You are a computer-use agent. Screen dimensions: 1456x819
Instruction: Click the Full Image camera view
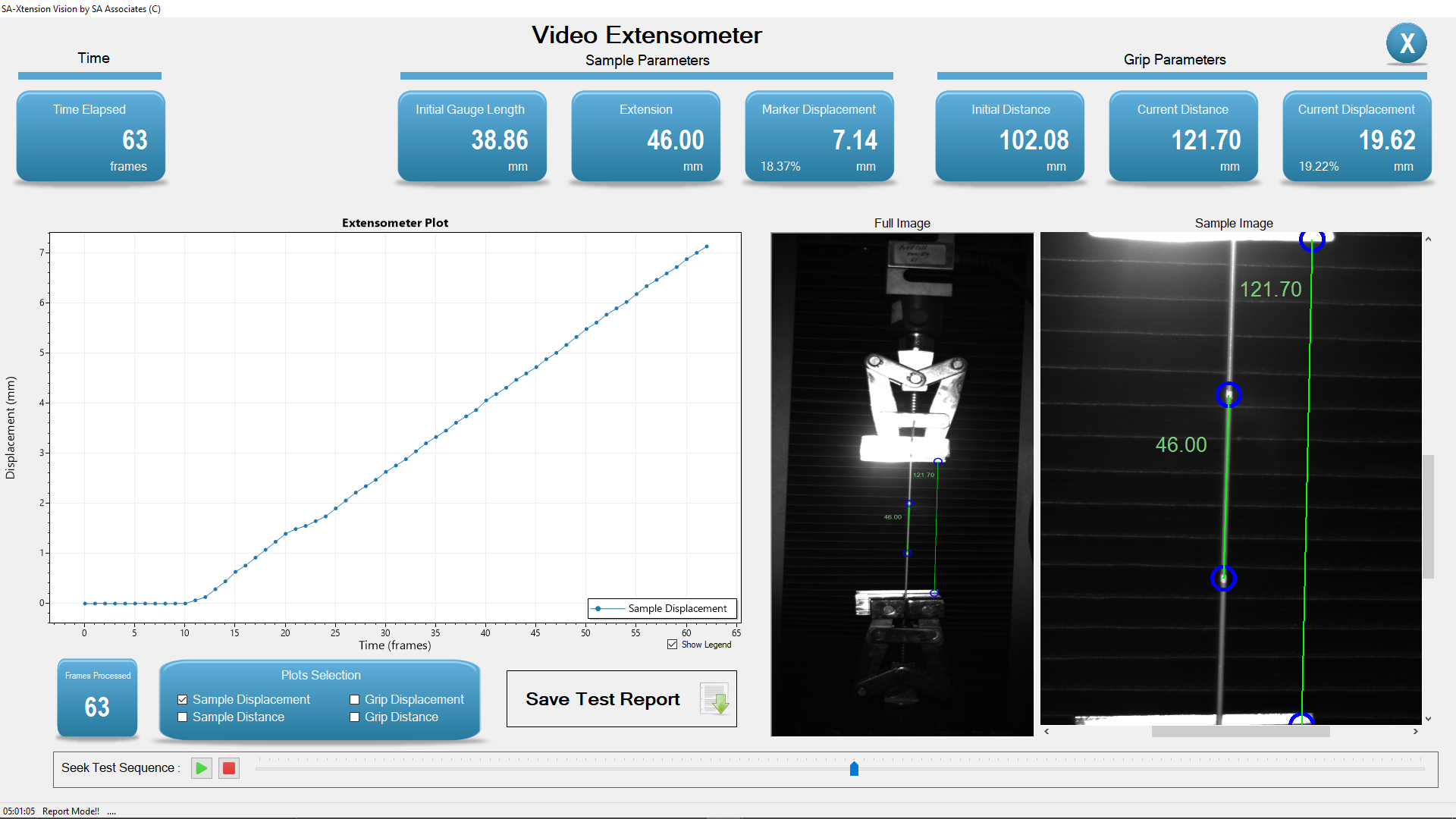902,484
